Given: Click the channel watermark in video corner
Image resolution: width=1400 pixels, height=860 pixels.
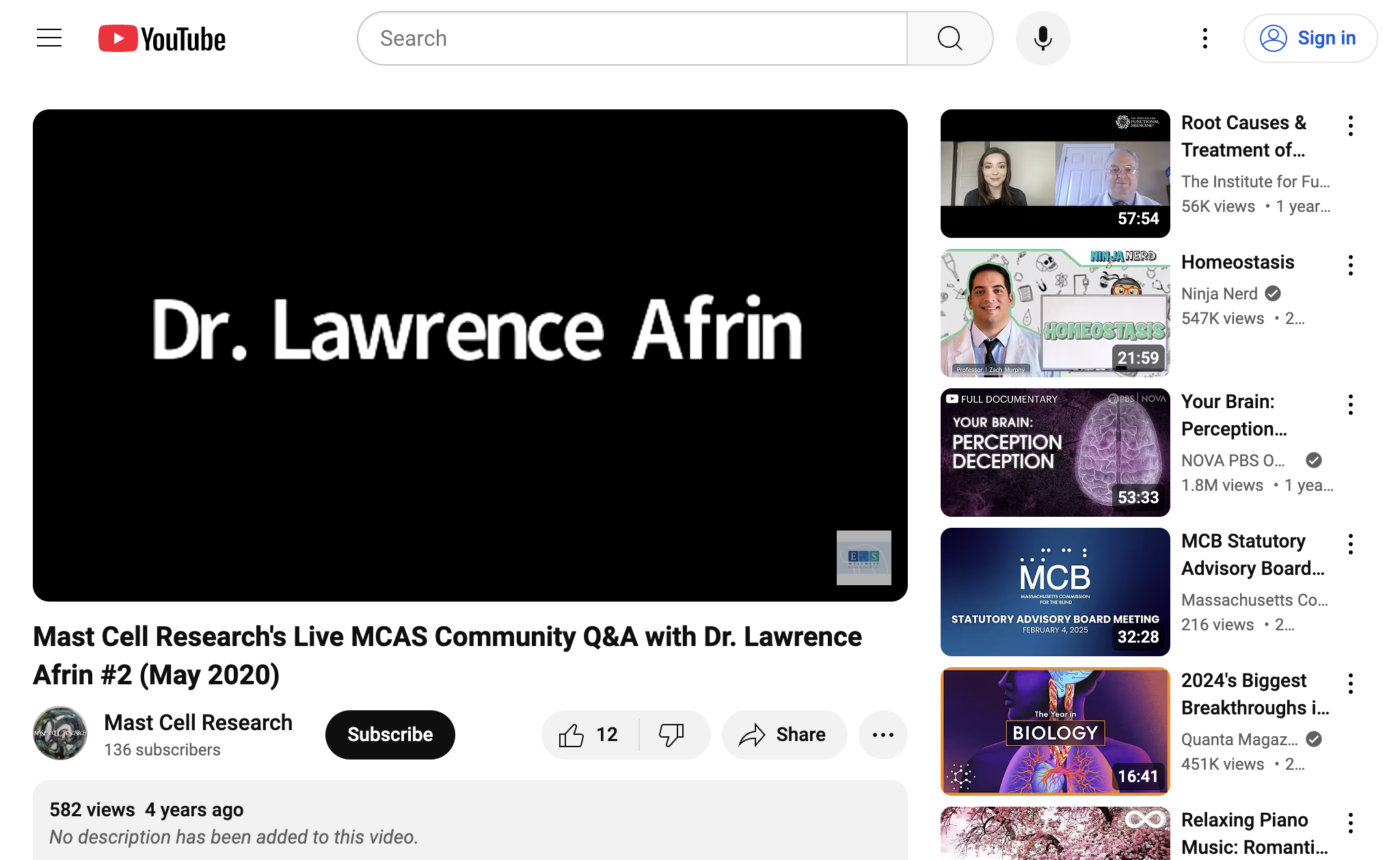Looking at the screenshot, I should click(x=864, y=558).
